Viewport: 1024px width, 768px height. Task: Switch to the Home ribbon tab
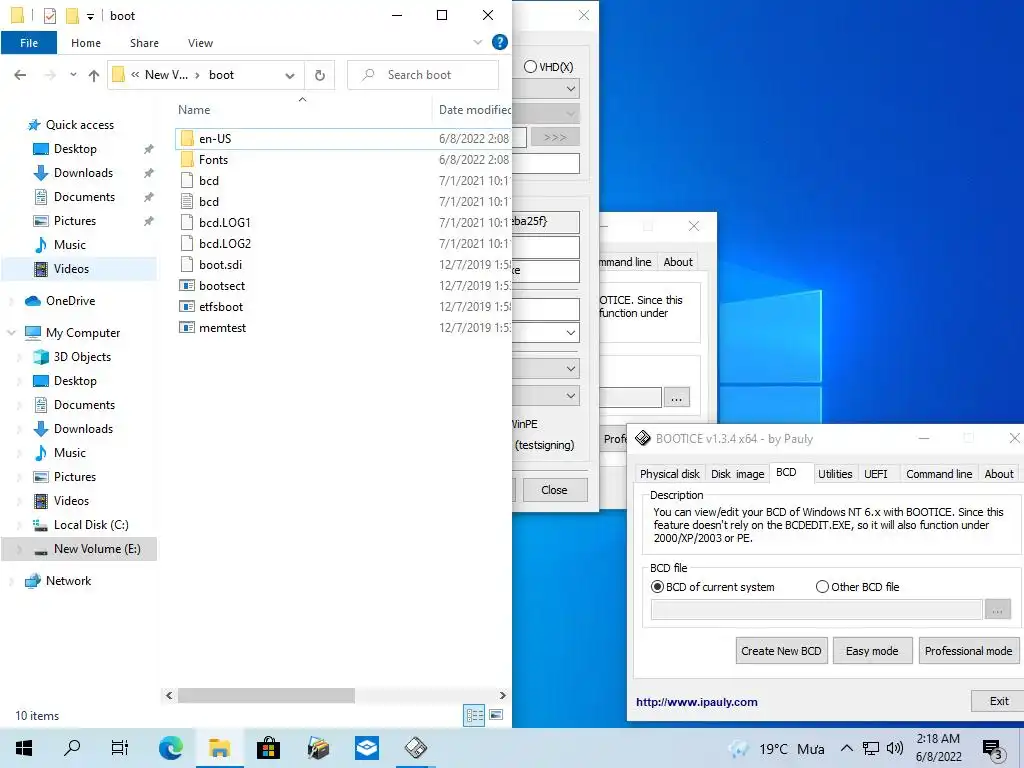tap(86, 43)
